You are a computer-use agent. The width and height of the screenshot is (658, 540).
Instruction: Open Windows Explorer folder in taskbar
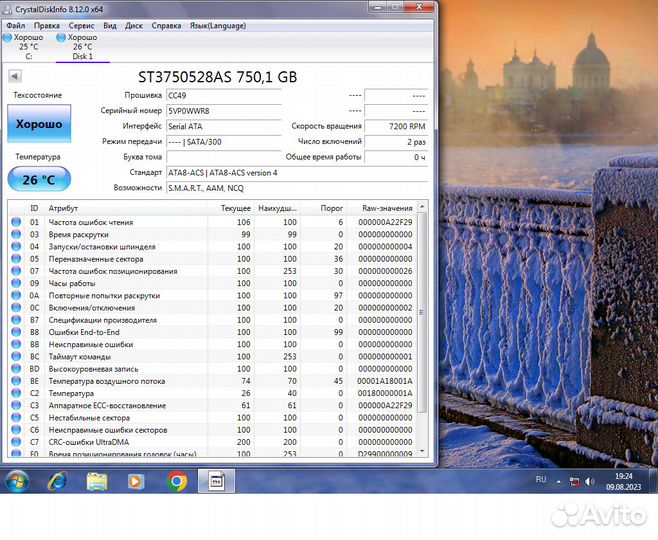(97, 481)
